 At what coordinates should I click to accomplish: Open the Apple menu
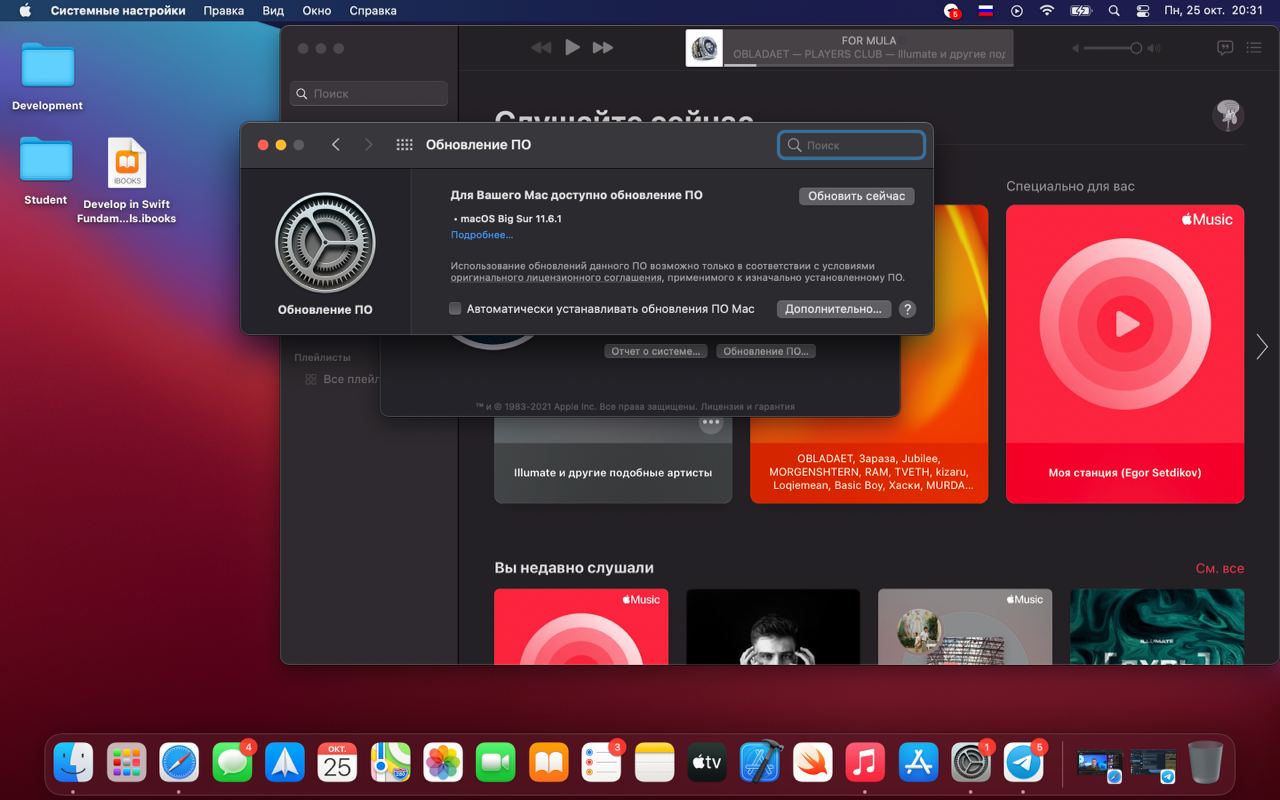tap(25, 11)
